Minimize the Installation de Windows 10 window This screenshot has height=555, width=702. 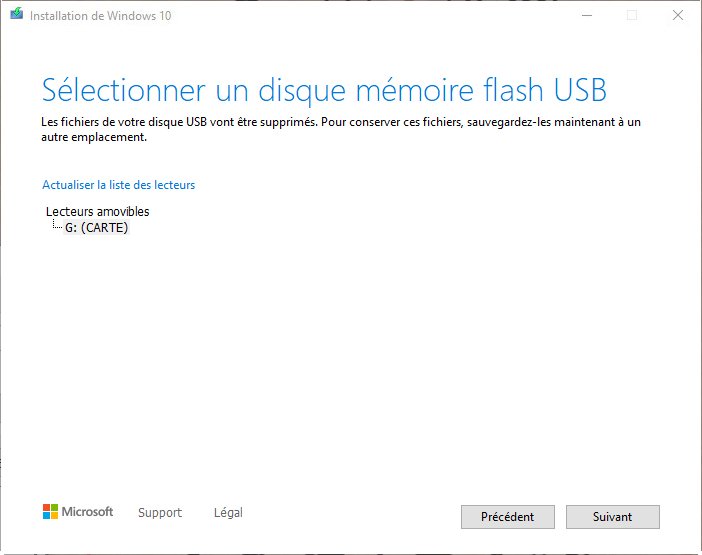point(585,15)
